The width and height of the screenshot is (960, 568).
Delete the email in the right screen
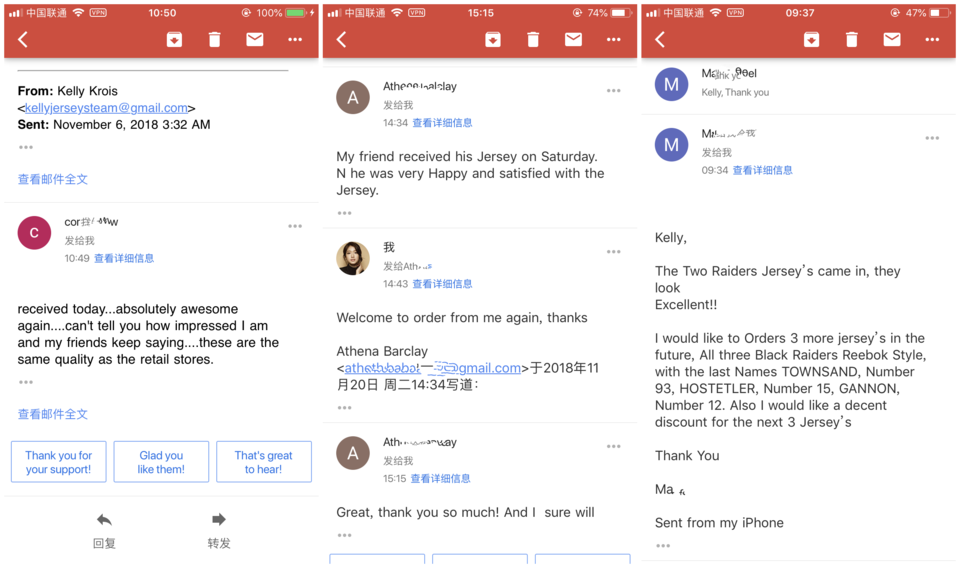click(851, 40)
